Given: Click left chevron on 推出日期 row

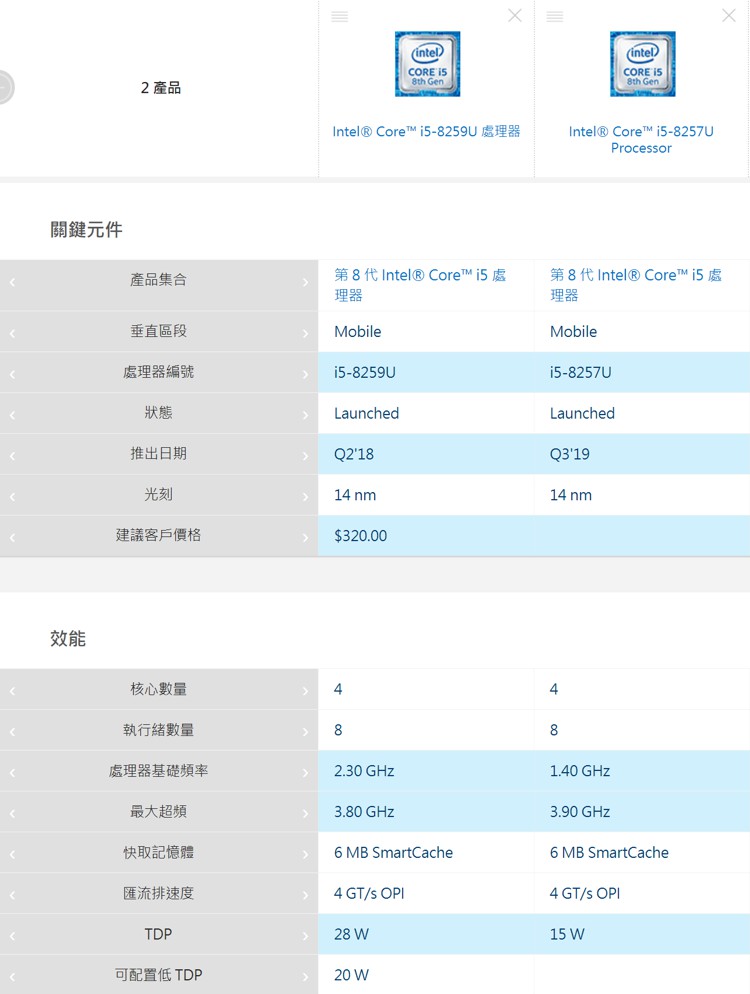Looking at the screenshot, I should (x=12, y=456).
